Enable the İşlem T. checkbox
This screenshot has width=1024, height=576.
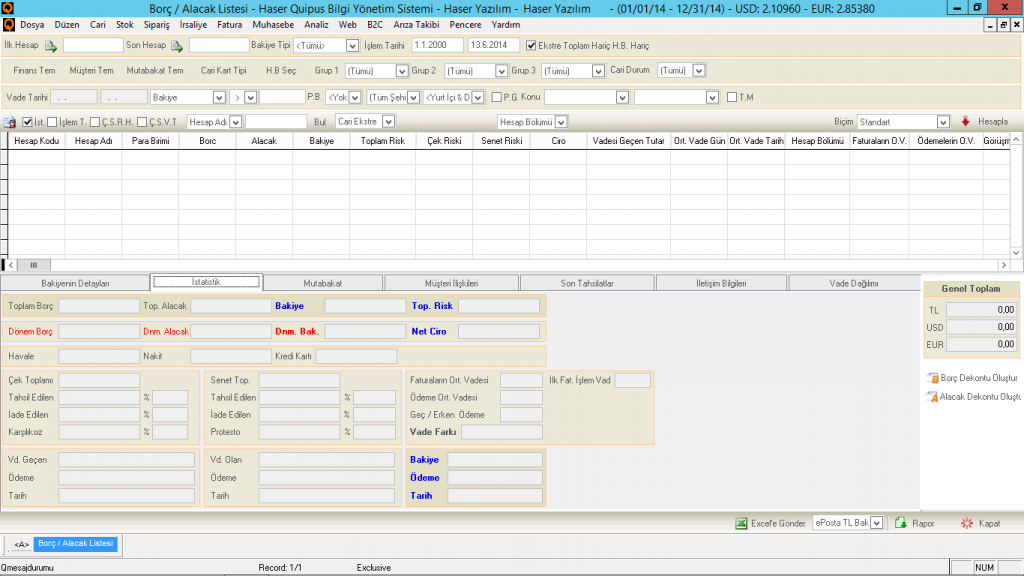click(x=52, y=122)
